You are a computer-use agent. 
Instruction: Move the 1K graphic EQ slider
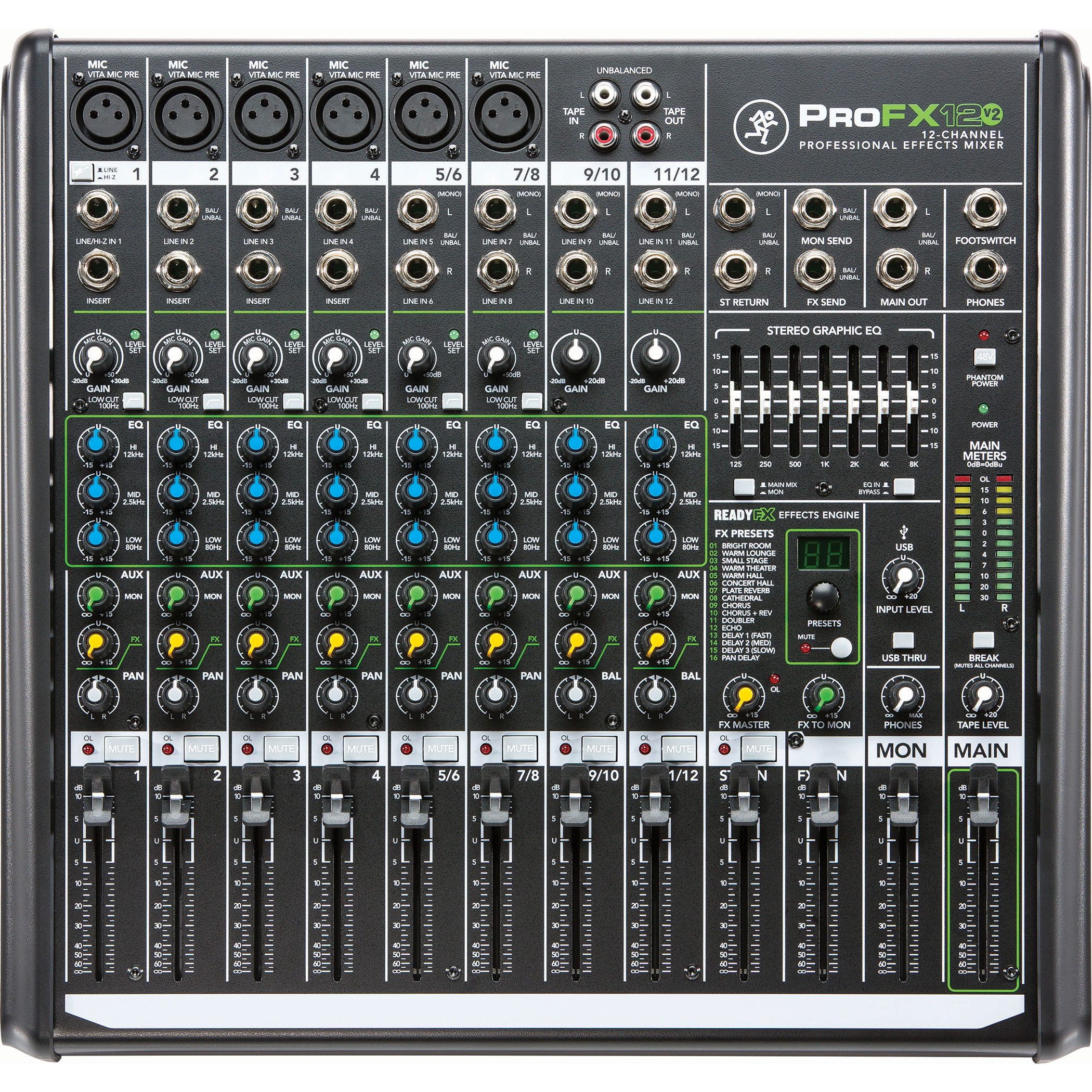click(824, 396)
